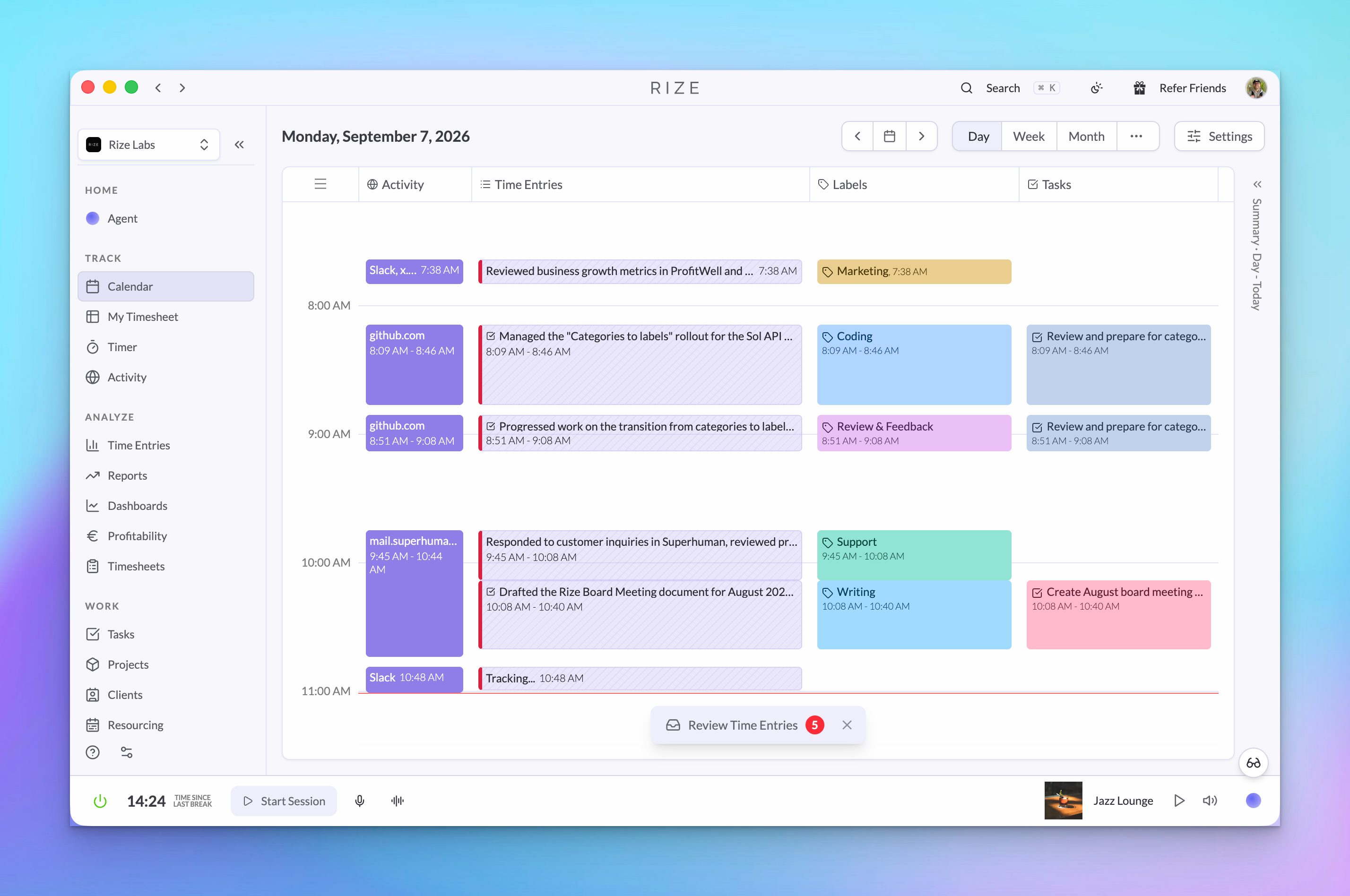Navigate forward with the title bar arrow
Screen dimensions: 1350x896
(x=182, y=88)
